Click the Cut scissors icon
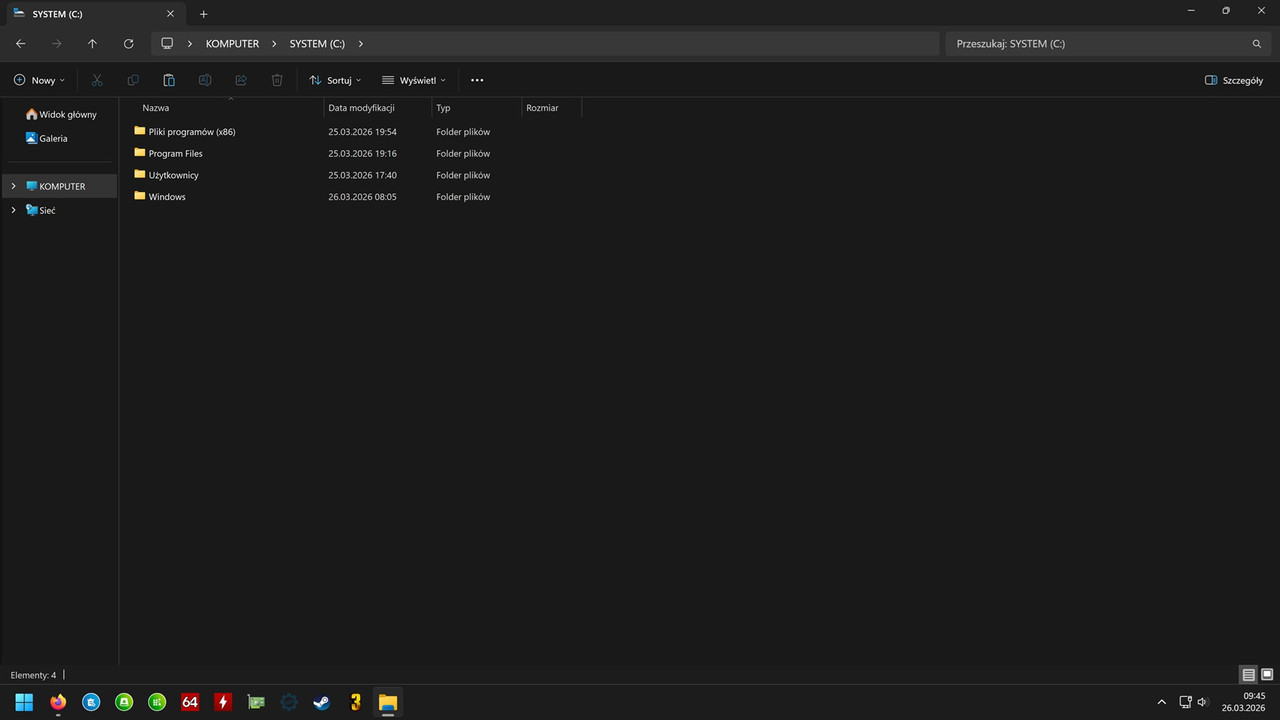Screen dimensions: 1280x720 point(97,80)
